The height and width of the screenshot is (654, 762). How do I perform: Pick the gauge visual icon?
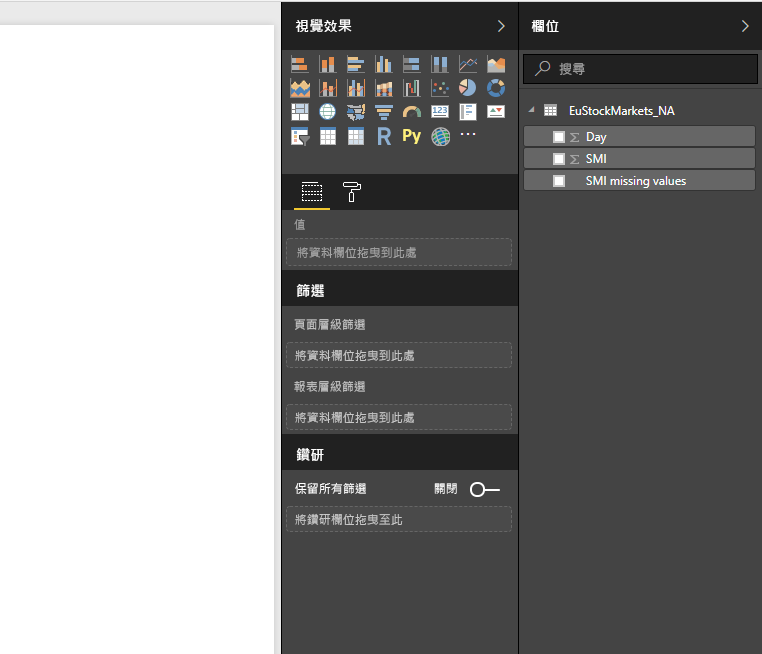click(x=412, y=112)
